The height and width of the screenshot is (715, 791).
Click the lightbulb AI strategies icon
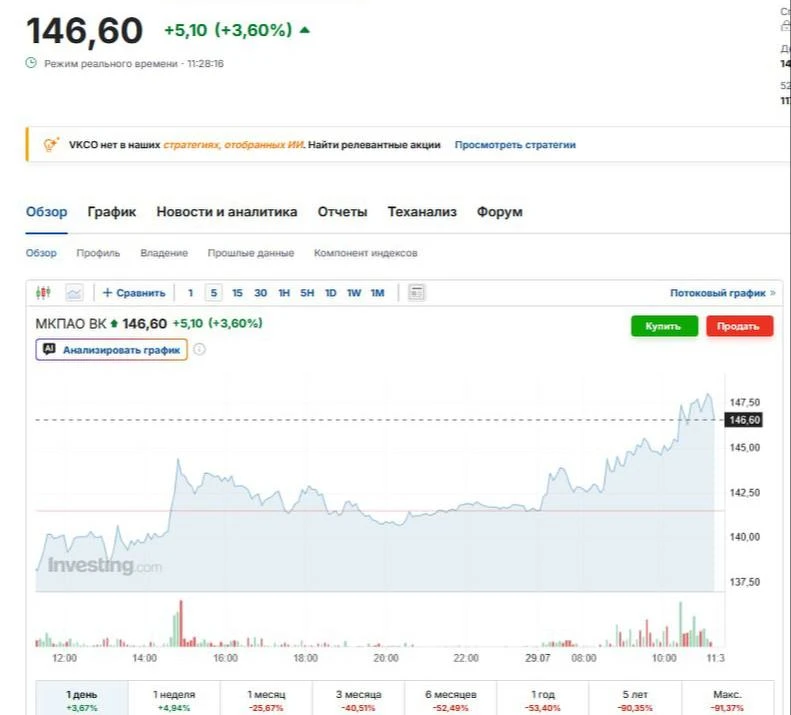51,145
